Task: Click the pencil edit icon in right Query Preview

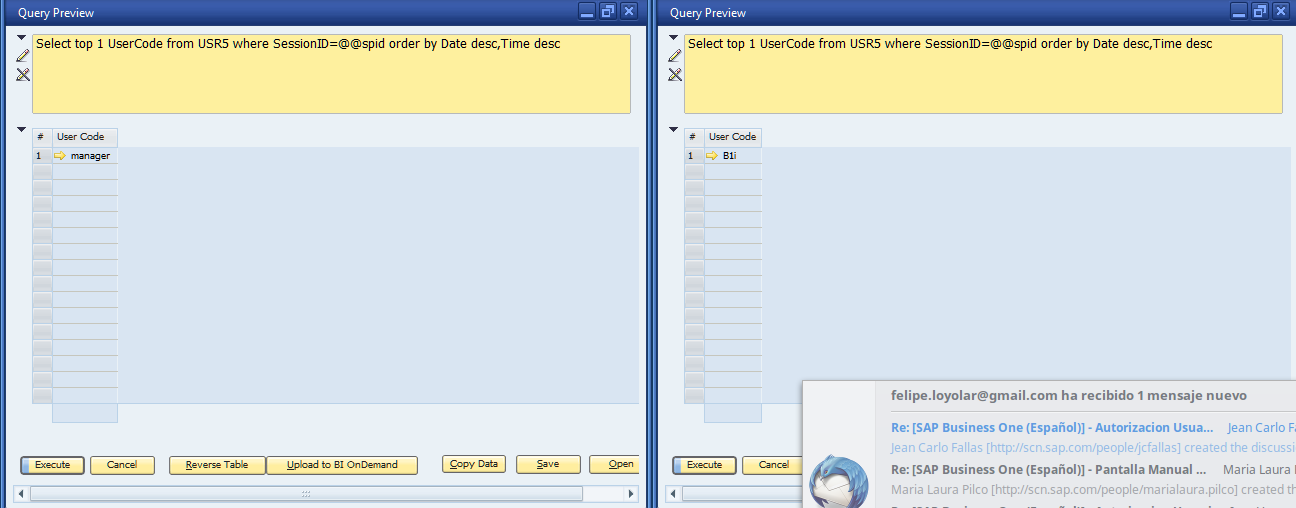Action: tap(675, 56)
